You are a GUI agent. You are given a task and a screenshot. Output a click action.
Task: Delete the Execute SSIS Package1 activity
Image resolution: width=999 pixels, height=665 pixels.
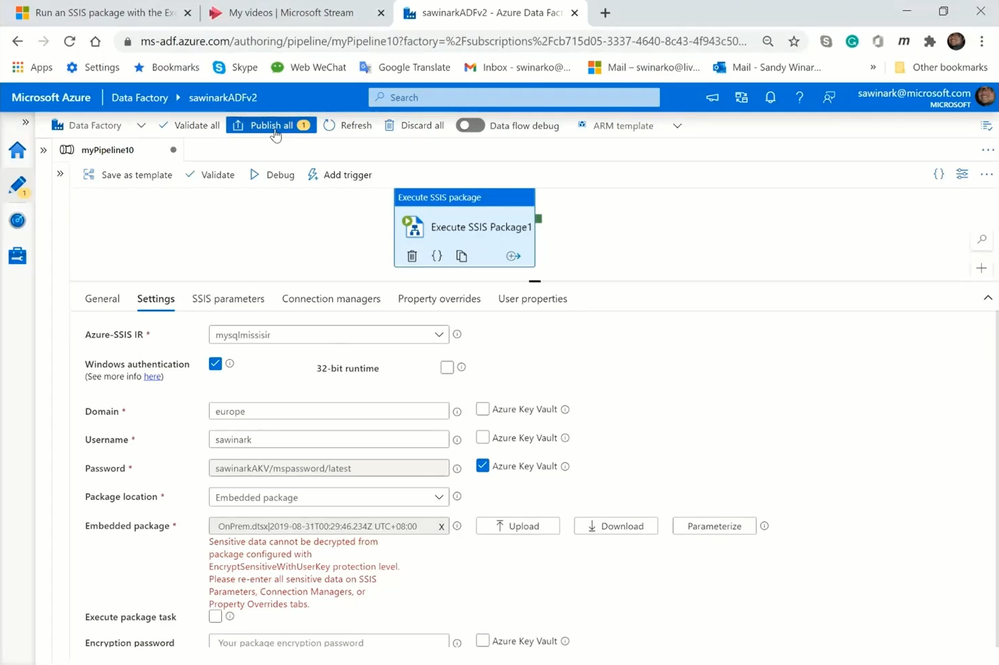click(412, 256)
